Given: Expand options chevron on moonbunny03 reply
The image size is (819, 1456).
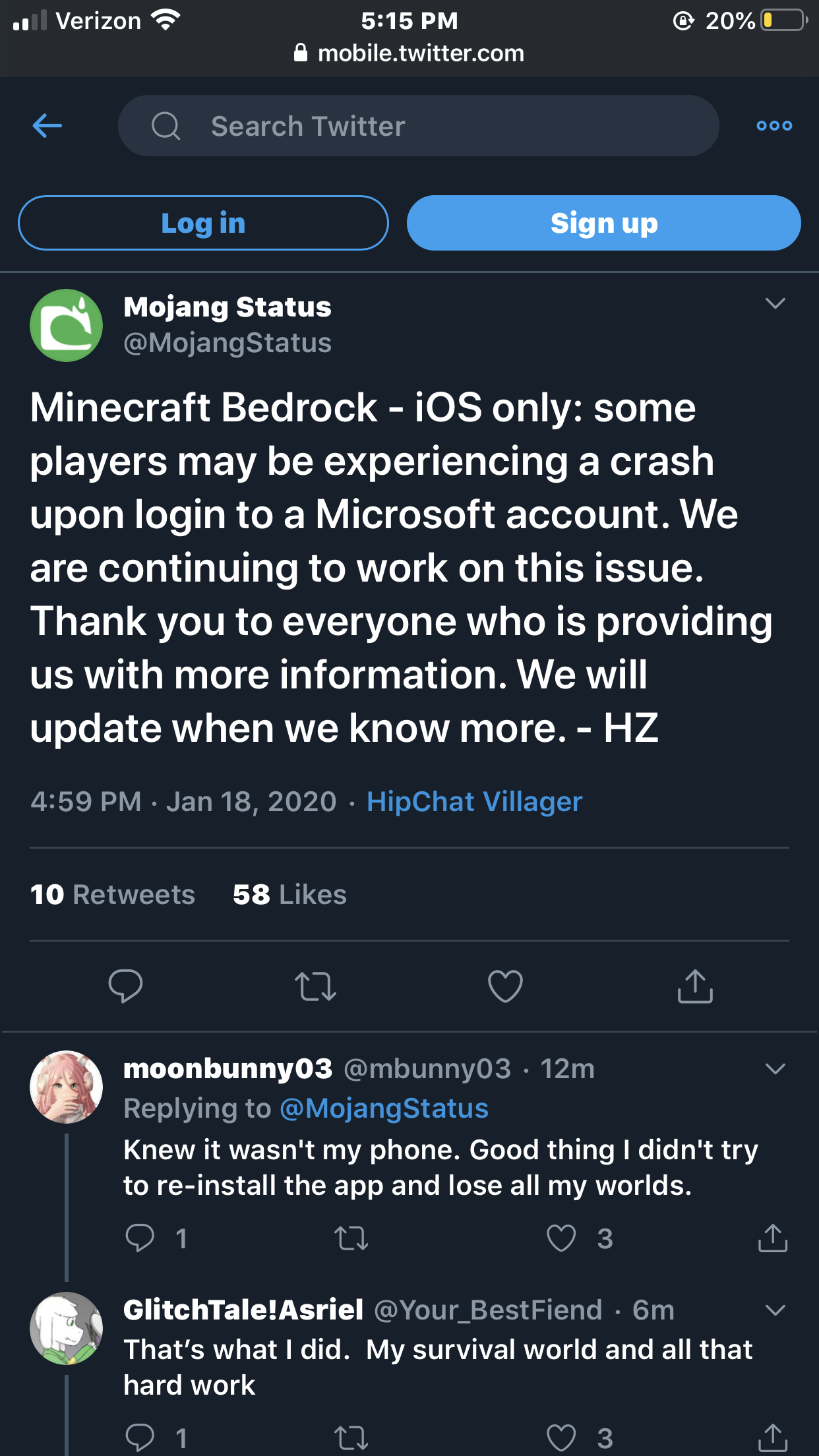Looking at the screenshot, I should [775, 1068].
